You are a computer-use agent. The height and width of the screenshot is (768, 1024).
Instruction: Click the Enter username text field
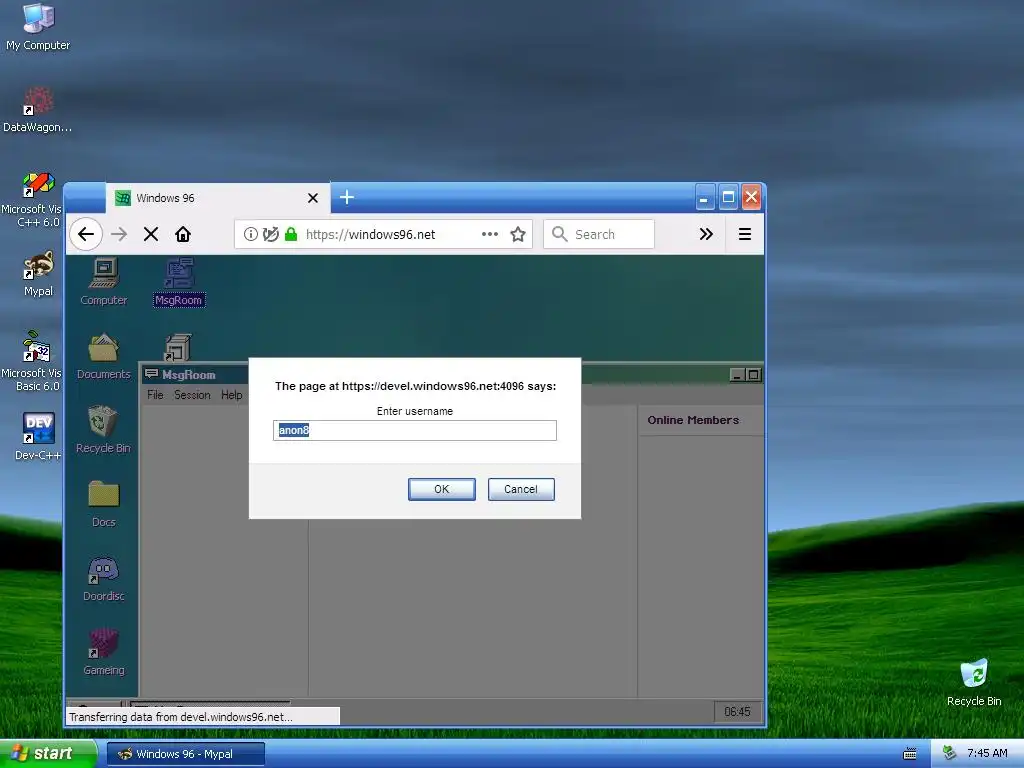pyautogui.click(x=415, y=430)
